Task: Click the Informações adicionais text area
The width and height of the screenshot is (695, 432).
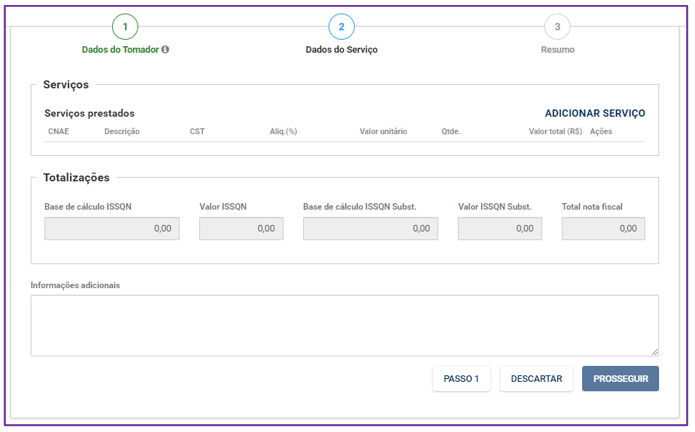Action: (344, 326)
